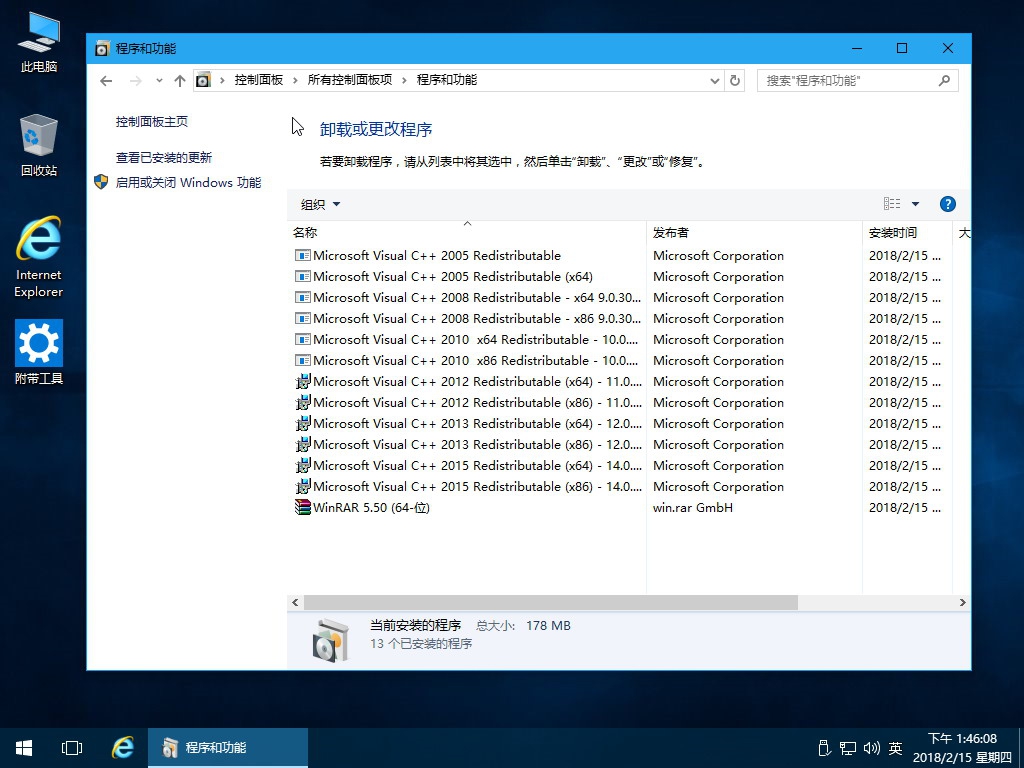
Task: Select Visual C++ 2005 Redistributable (x64) row
Action: [x=628, y=276]
